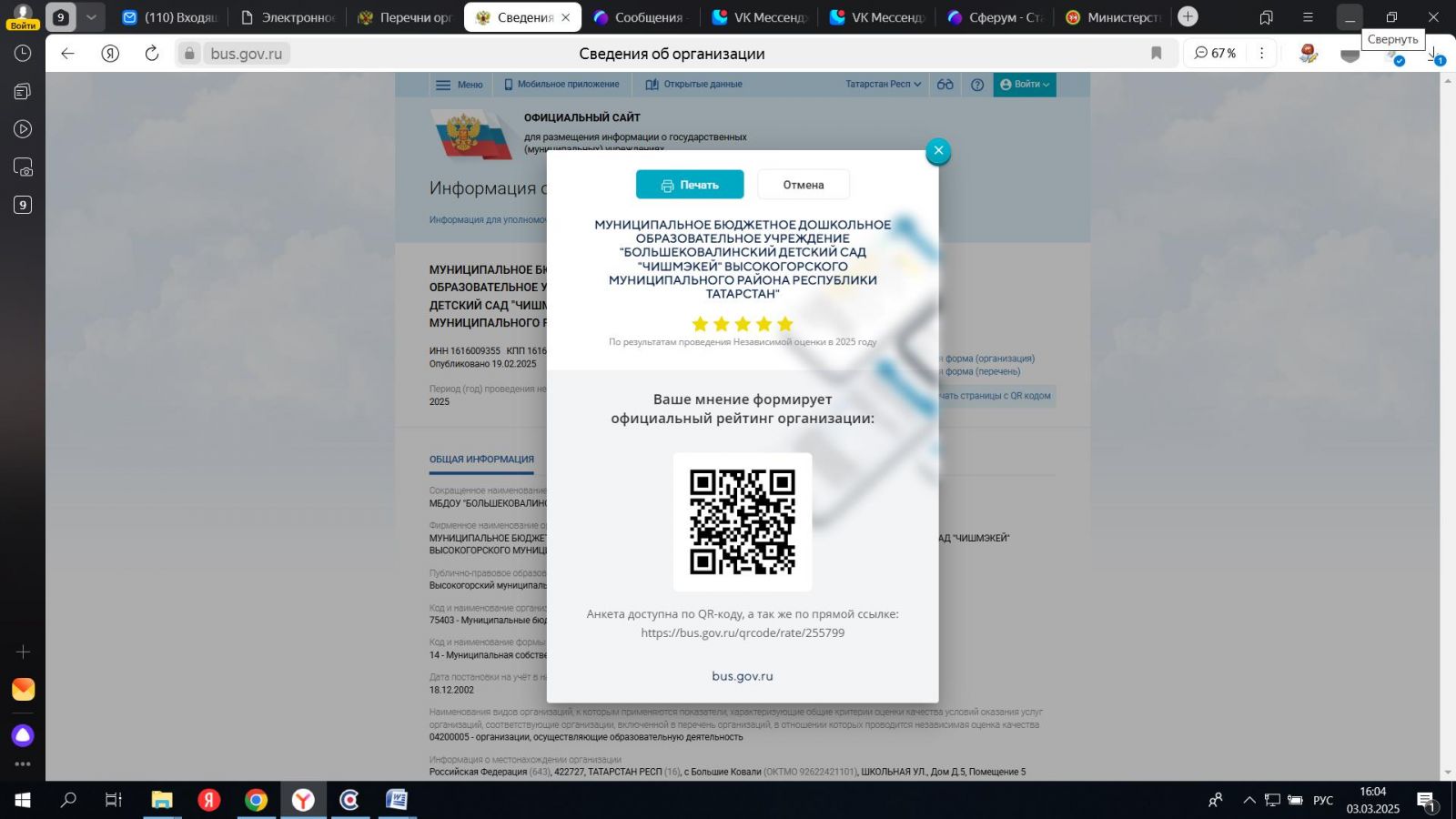1456x819 pixels.
Task: Bookmark this page with the bookmark icon
Action: pos(1156,54)
